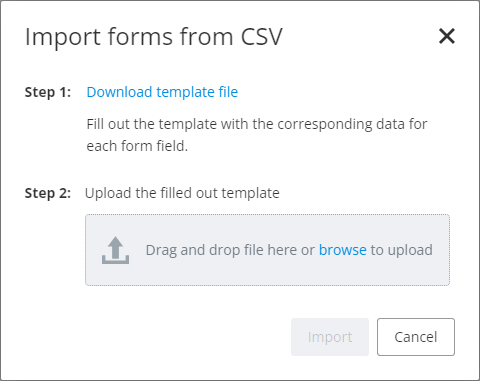Click the Drag and drop file here text
Image resolution: width=480 pixels, height=381 pixels.
(230, 250)
